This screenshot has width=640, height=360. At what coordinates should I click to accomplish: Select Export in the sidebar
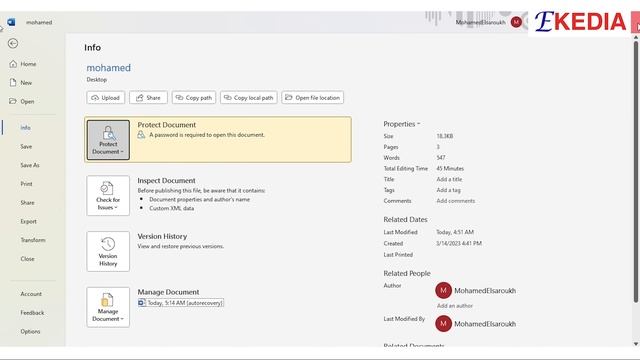pyautogui.click(x=29, y=222)
